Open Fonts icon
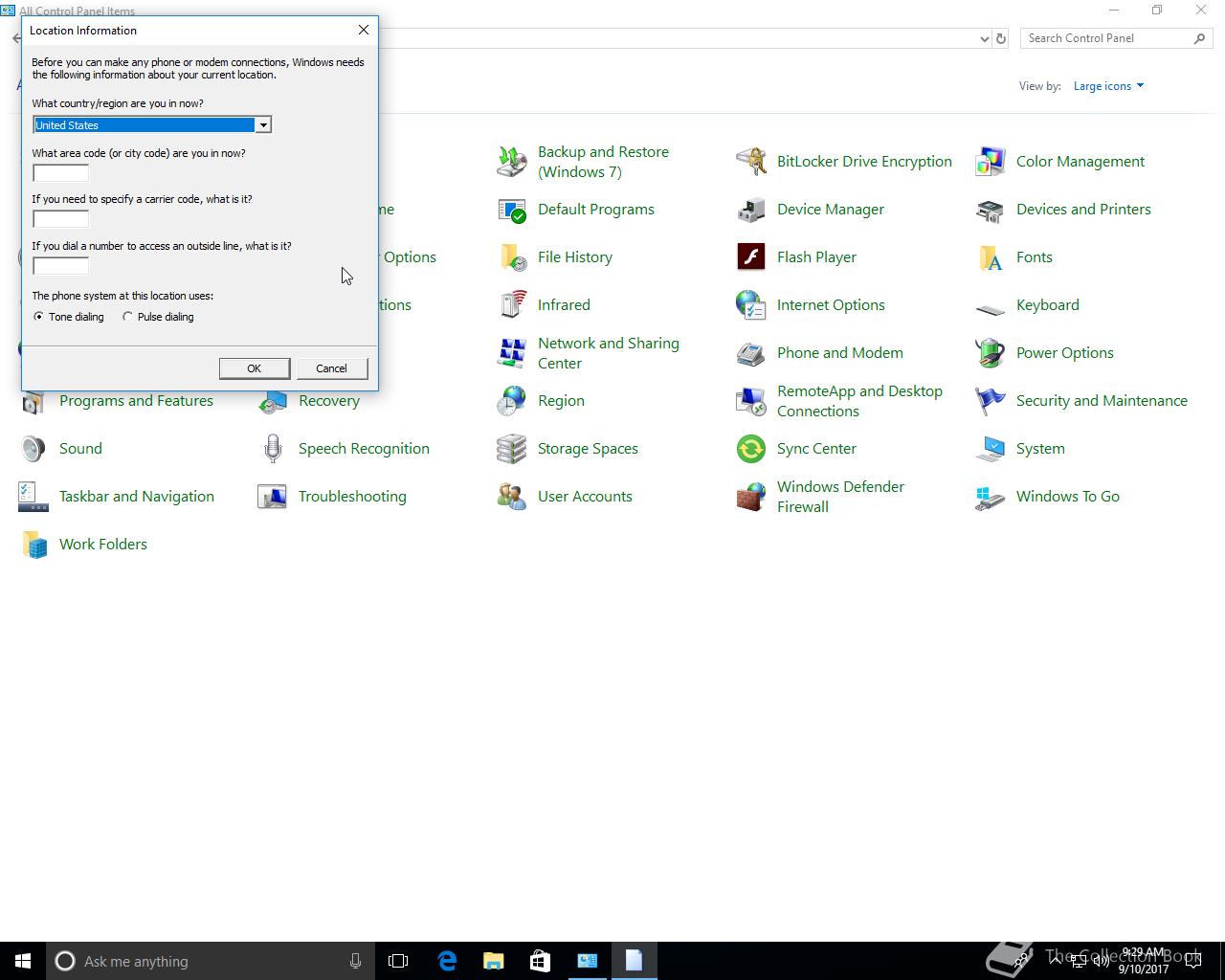The height and width of the screenshot is (980, 1225). click(x=991, y=257)
